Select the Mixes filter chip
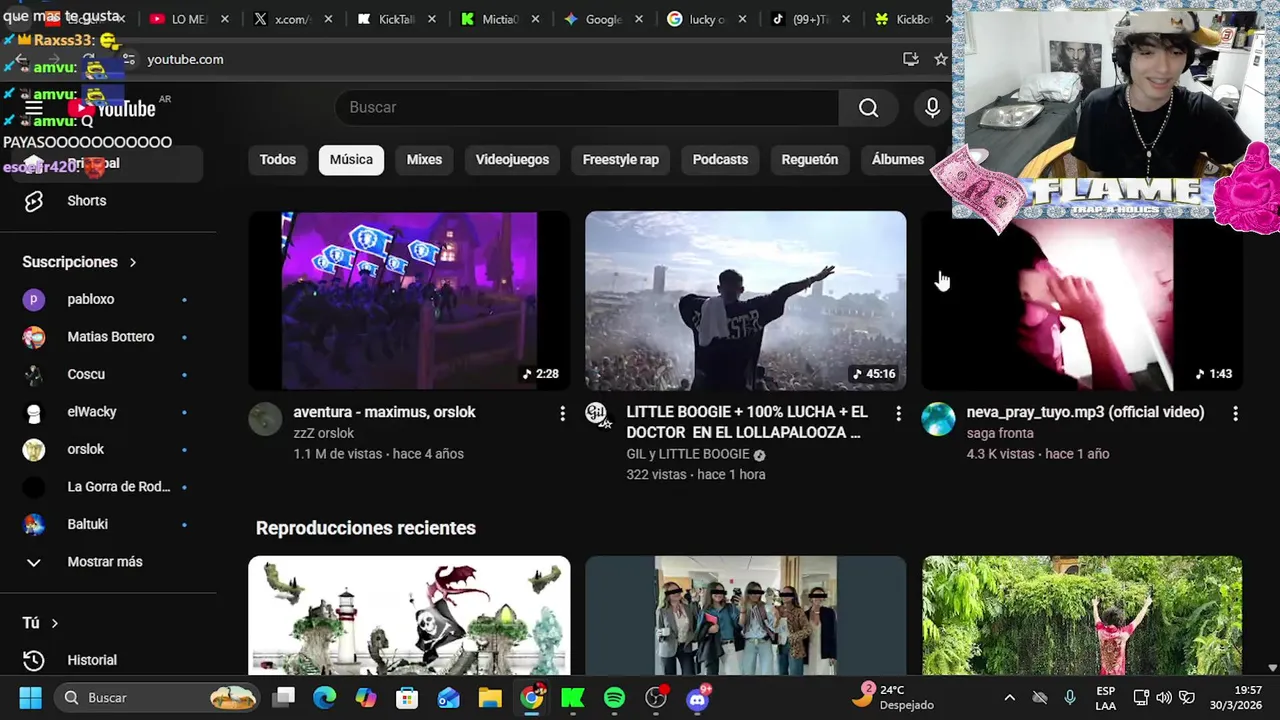Viewport: 1280px width, 720px height. 424,160
